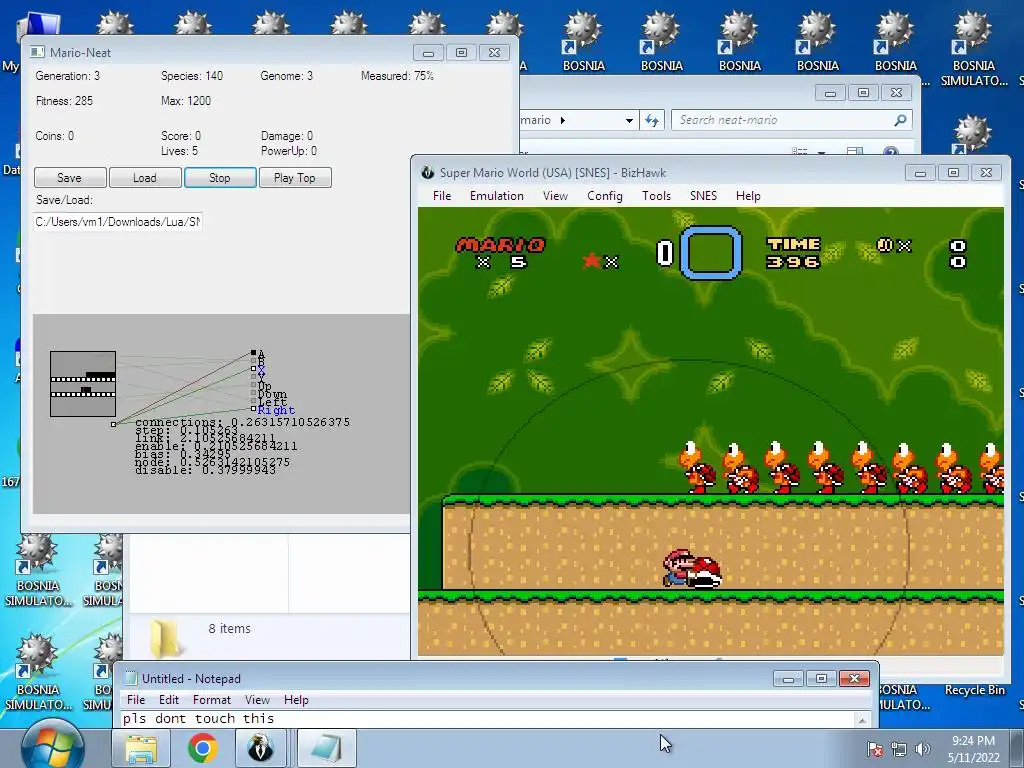Click the BizHawk game display area

click(x=711, y=431)
